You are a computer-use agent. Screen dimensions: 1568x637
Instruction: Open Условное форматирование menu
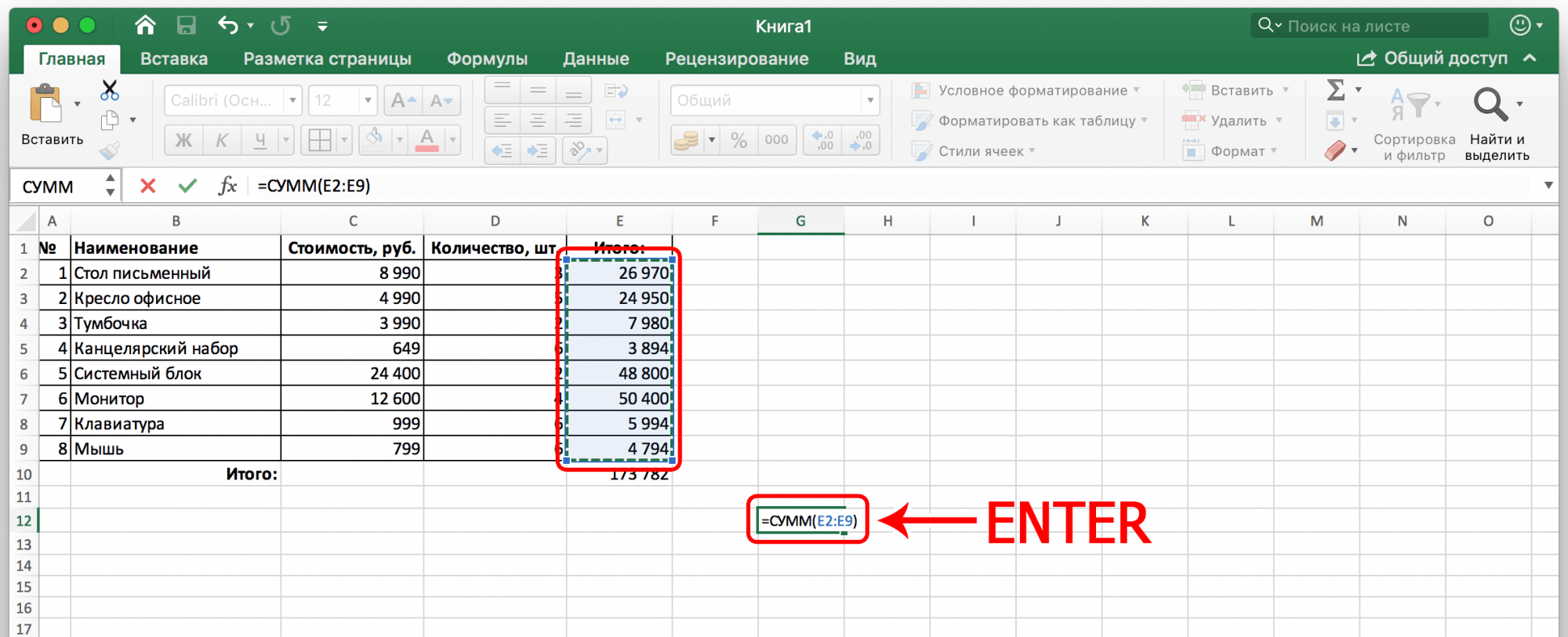(1025, 91)
